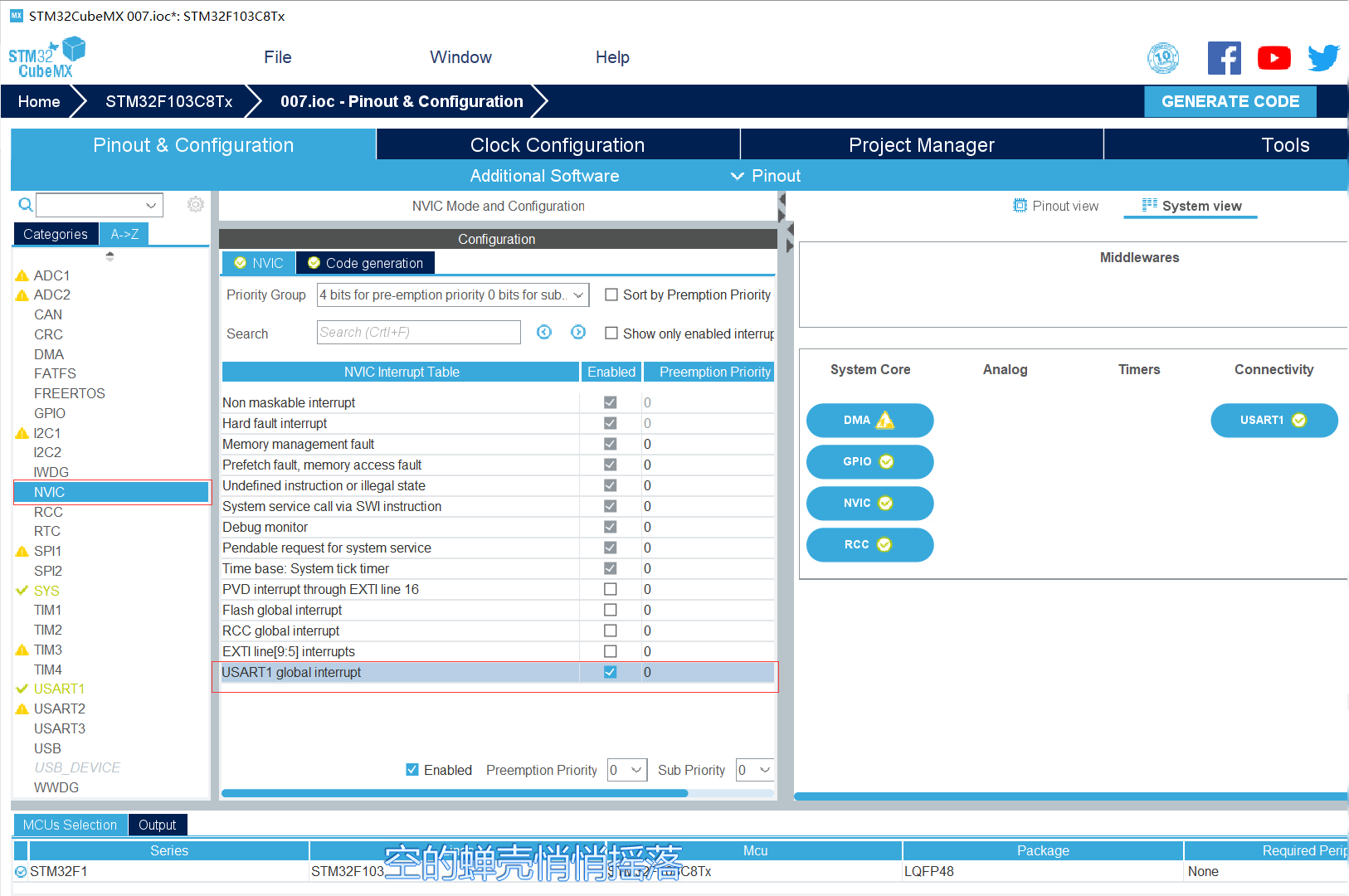The height and width of the screenshot is (896, 1349).
Task: Select USB in the peripheral list
Action: tap(47, 748)
